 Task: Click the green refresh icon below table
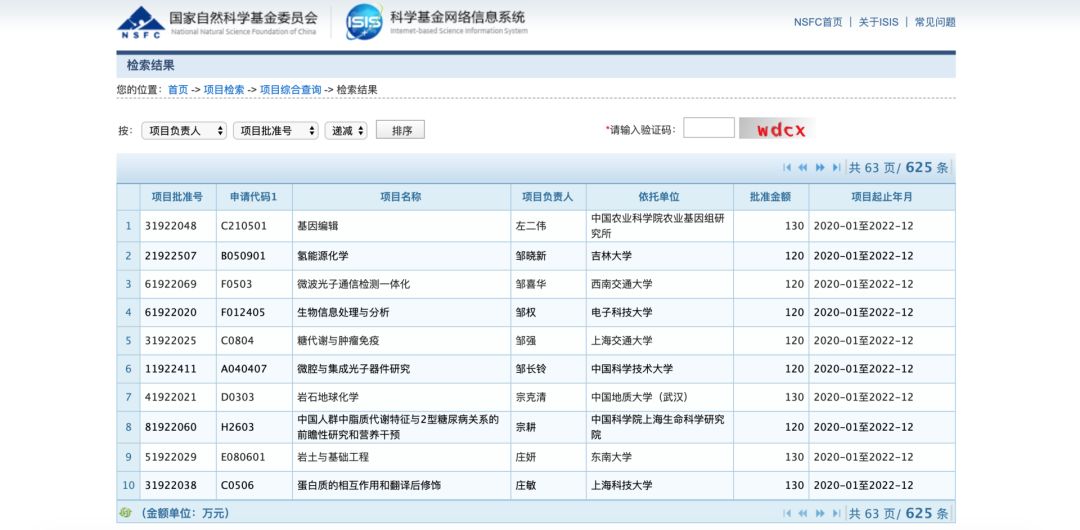click(x=125, y=513)
